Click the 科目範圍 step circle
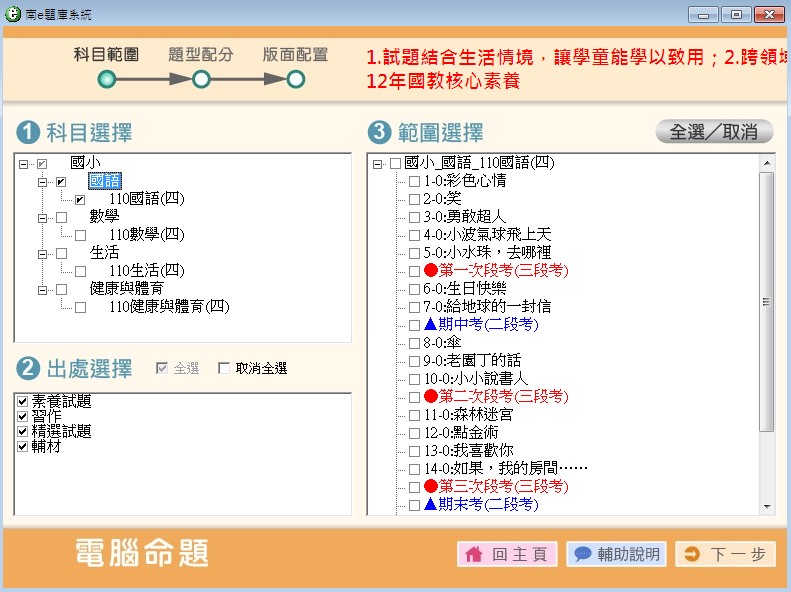 click(x=106, y=79)
